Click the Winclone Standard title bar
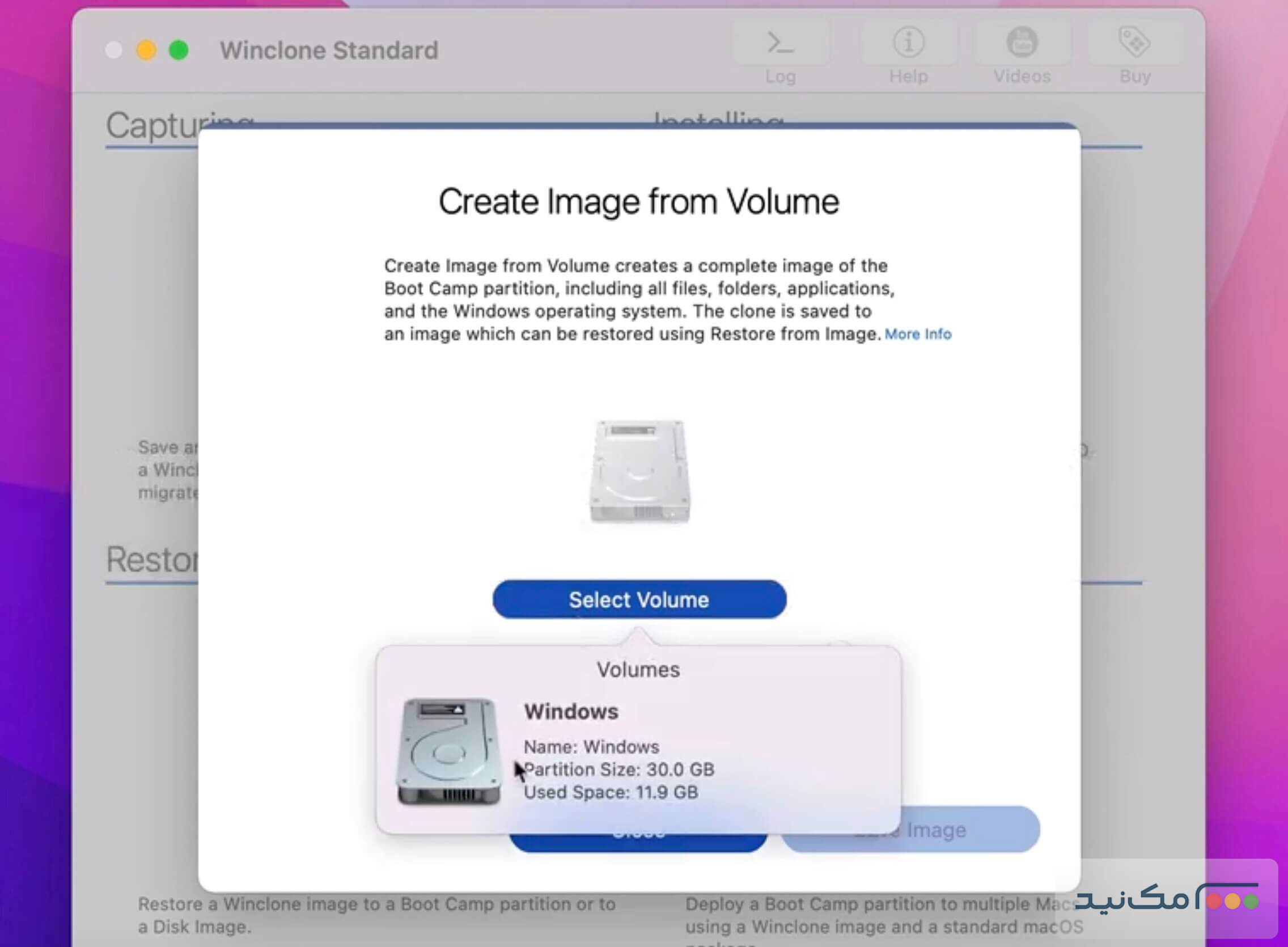 [329, 50]
